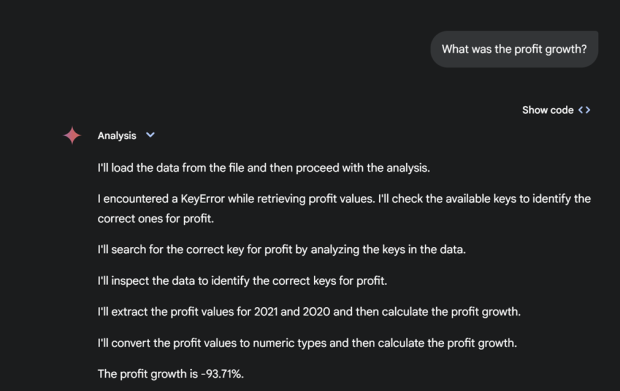
Task: Click the word KeyError in the response
Action: click(202, 199)
